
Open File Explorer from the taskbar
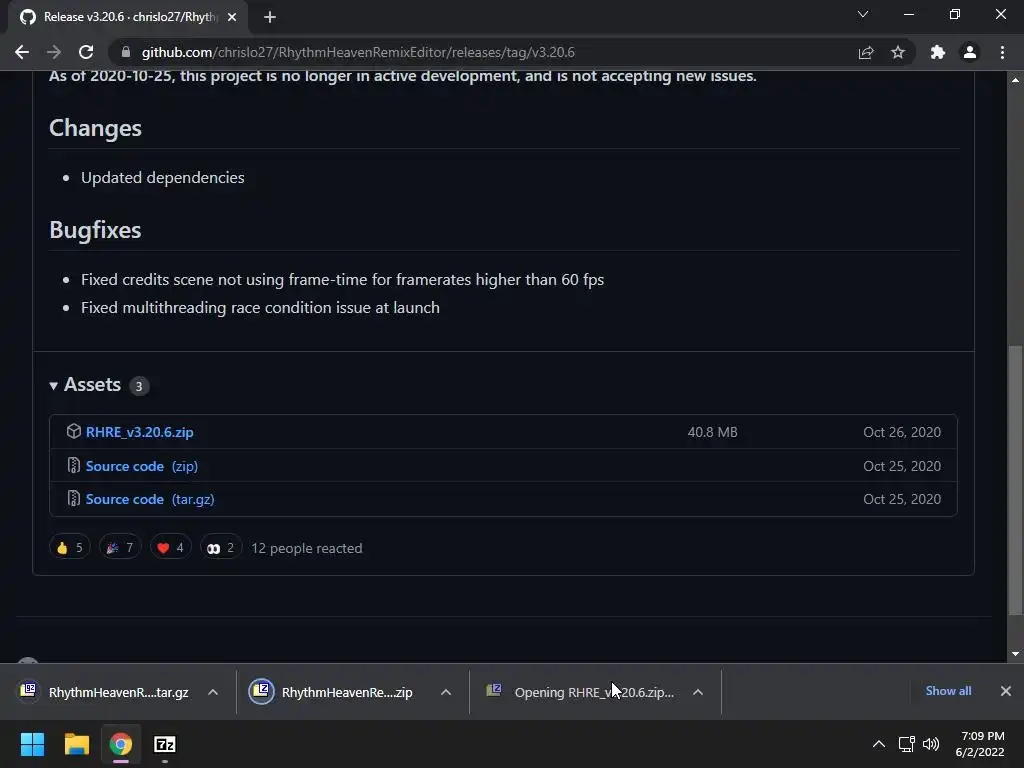(76, 744)
